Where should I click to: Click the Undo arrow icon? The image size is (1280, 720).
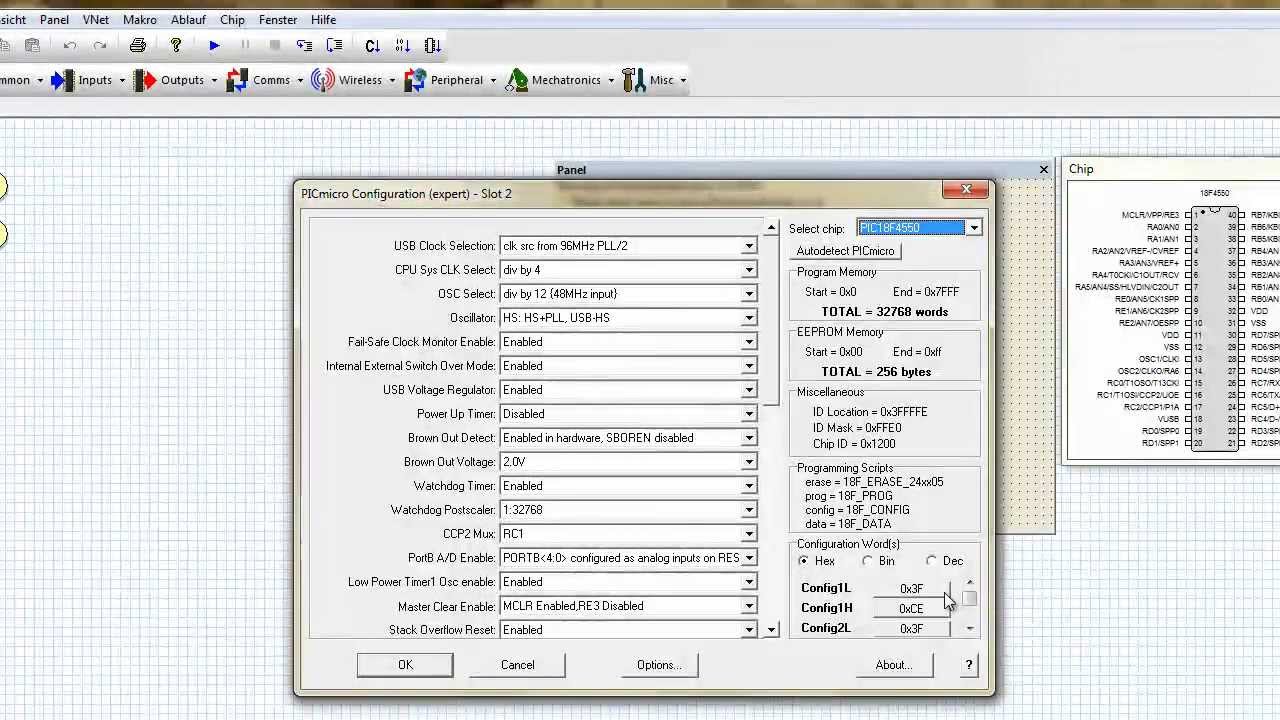pos(70,45)
